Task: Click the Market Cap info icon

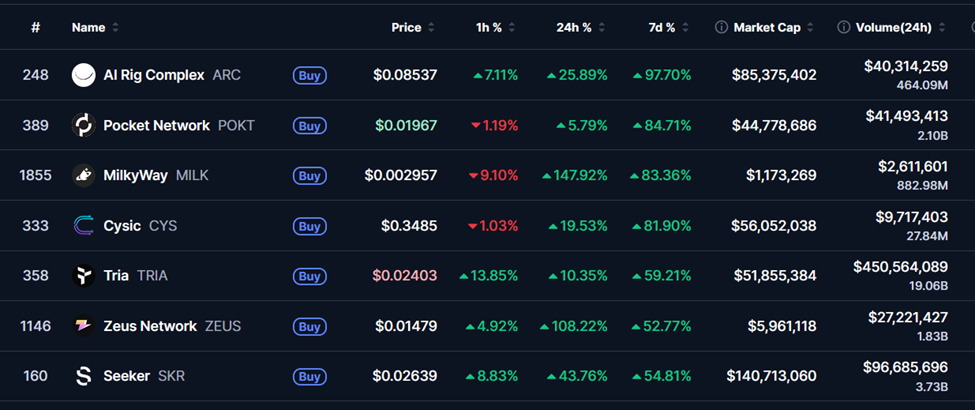Action: coord(721,27)
